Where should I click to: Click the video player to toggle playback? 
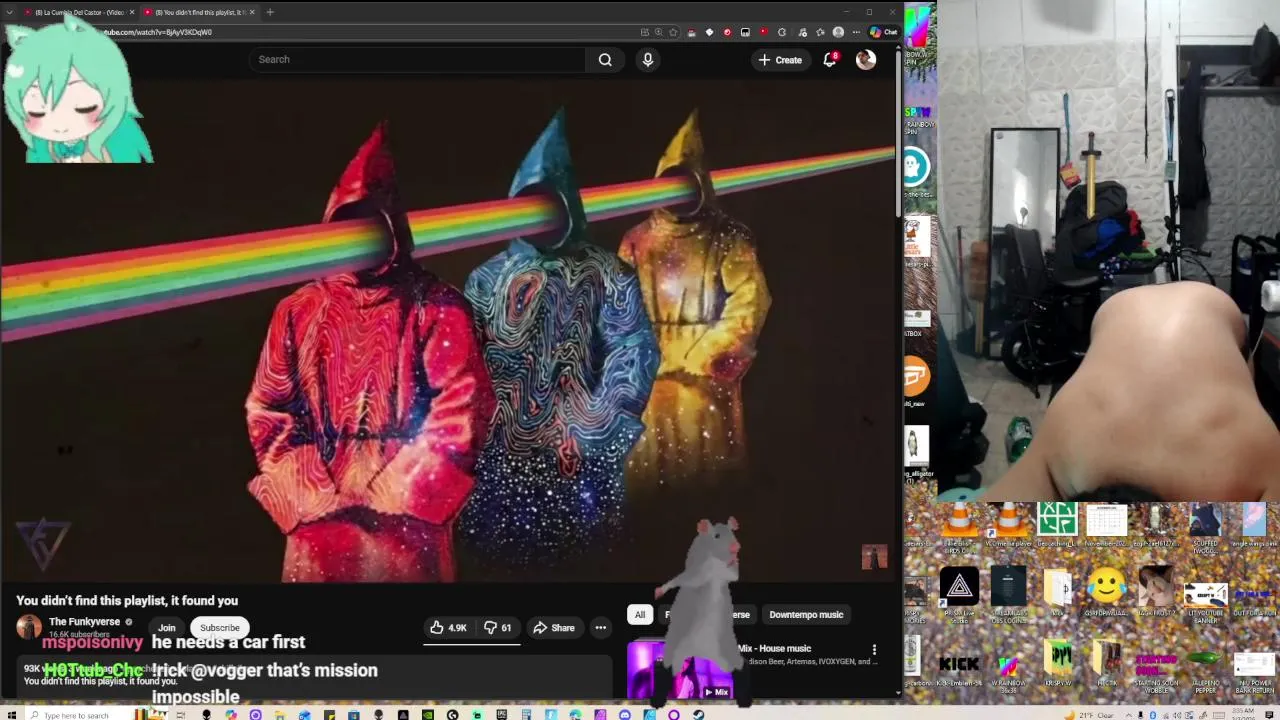pyautogui.click(x=450, y=330)
